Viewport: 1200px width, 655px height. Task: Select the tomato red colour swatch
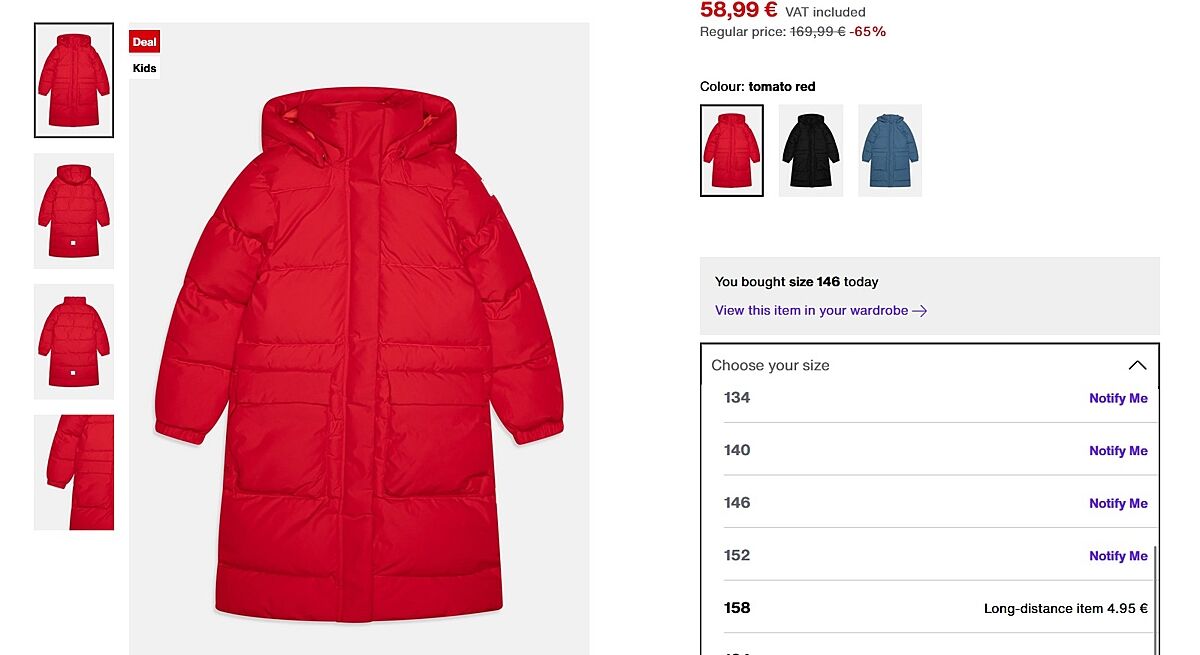[x=732, y=150]
